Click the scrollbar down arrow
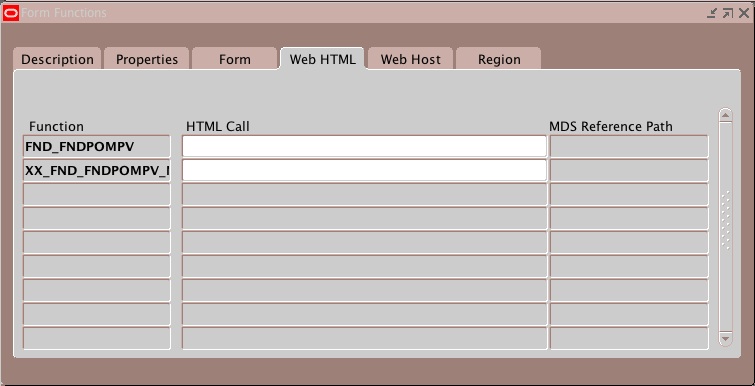 point(725,338)
